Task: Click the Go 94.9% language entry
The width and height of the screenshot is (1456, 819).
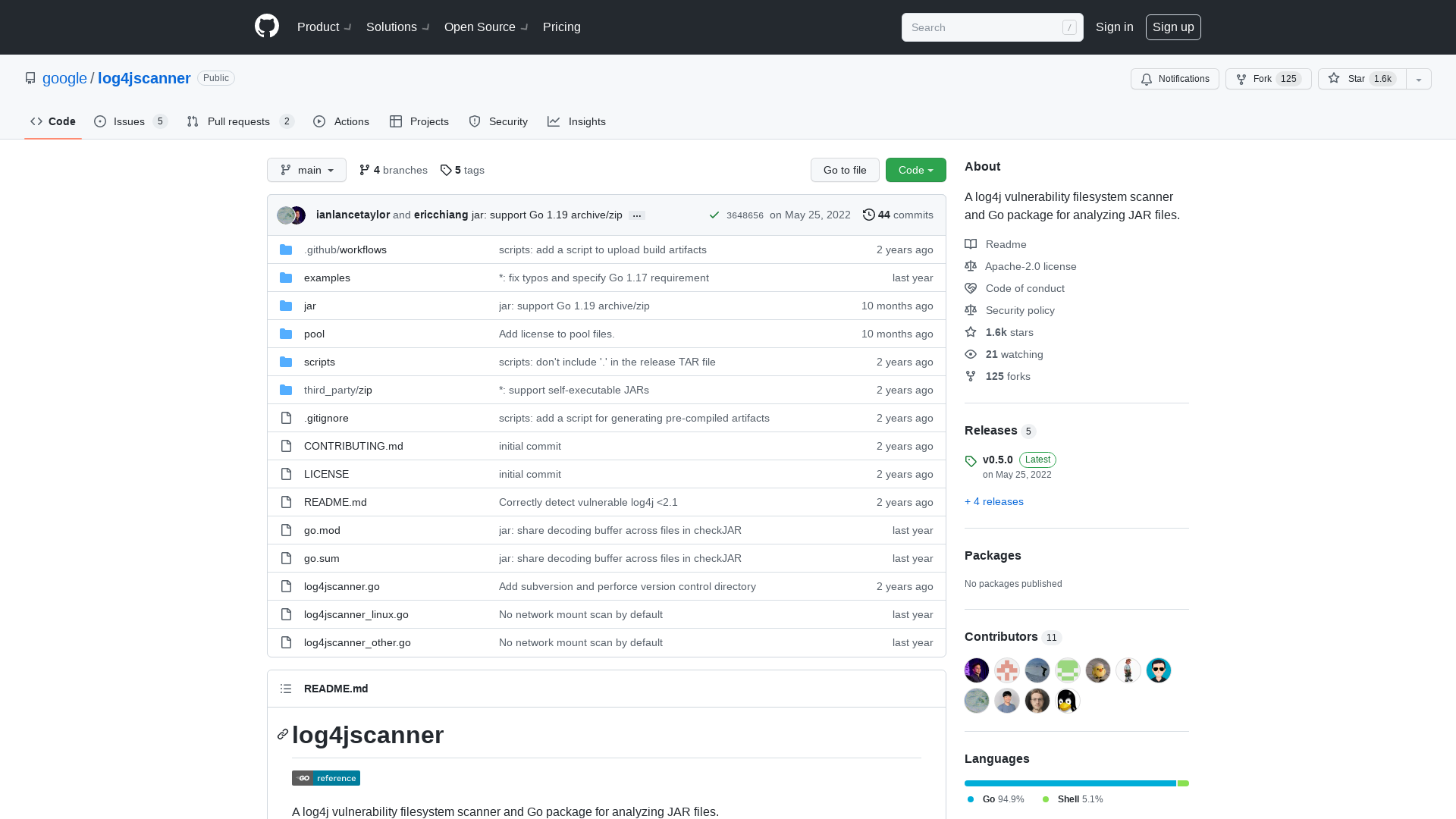Action: pyautogui.click(x=996, y=799)
